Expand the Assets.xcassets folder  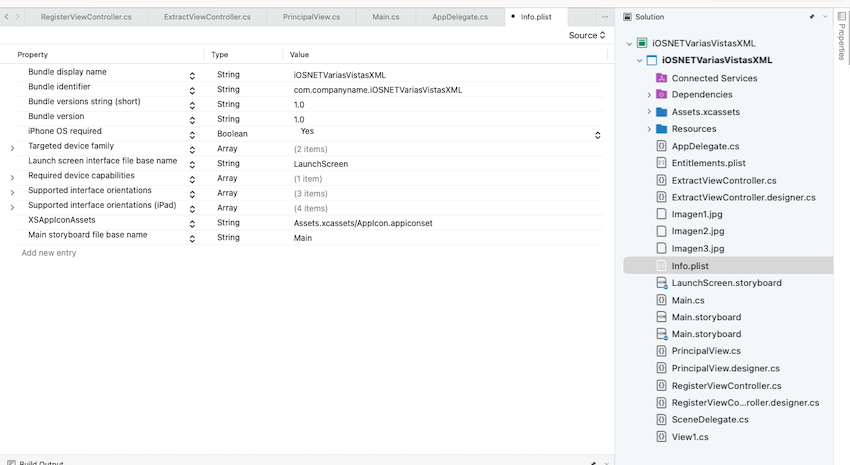coord(649,112)
